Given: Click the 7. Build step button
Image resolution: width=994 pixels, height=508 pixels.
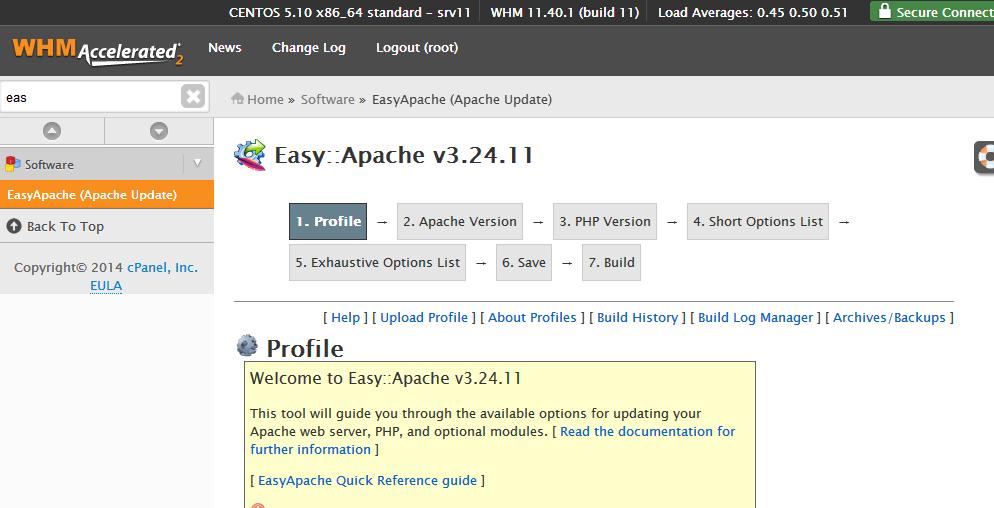Looking at the screenshot, I should [x=611, y=262].
